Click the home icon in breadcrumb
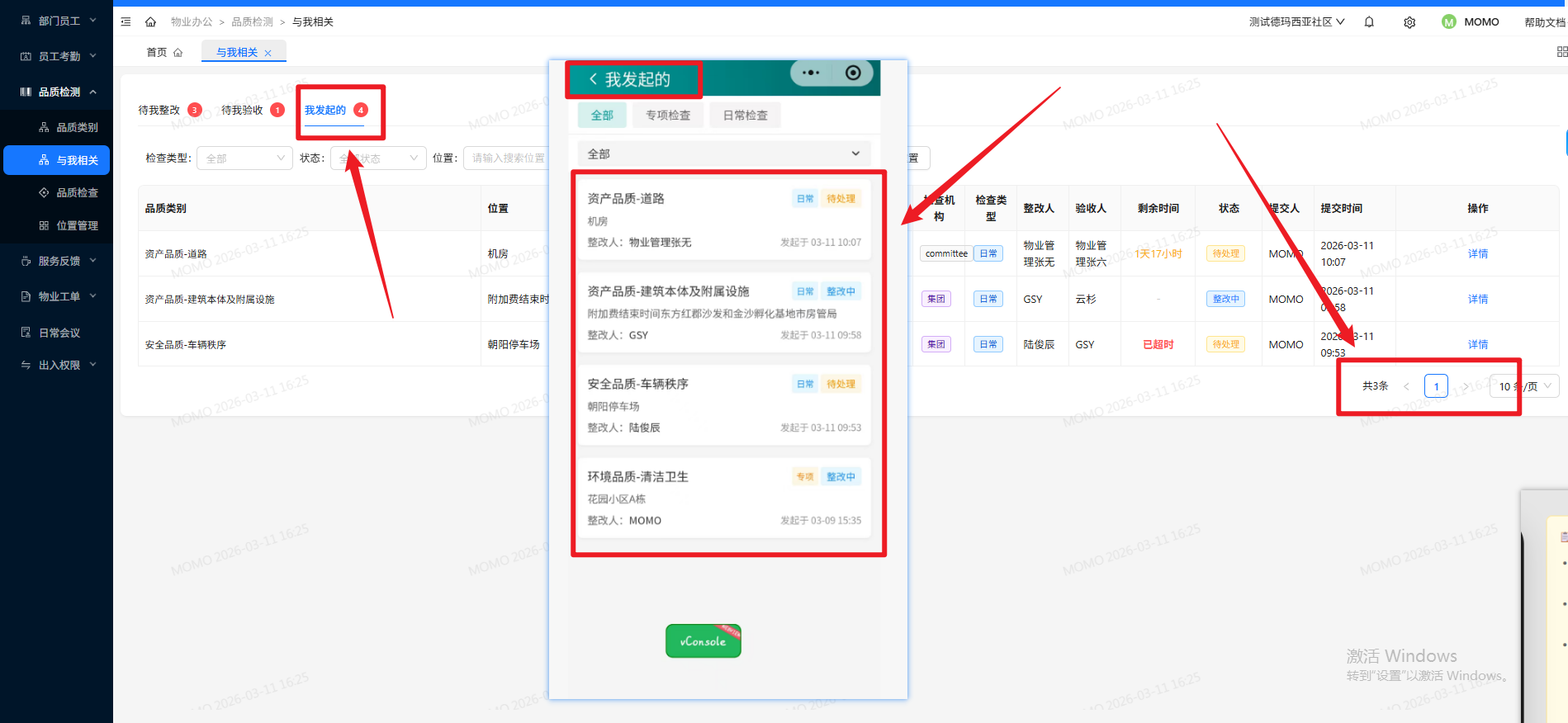This screenshot has width=1568, height=723. (x=150, y=22)
